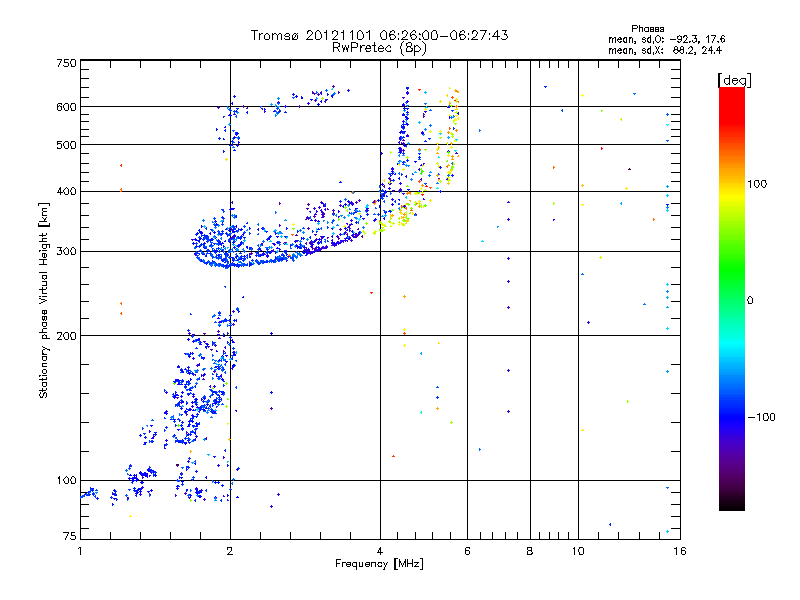Click the colorbar tick label "-100"
800x600 pixels.
761,417
